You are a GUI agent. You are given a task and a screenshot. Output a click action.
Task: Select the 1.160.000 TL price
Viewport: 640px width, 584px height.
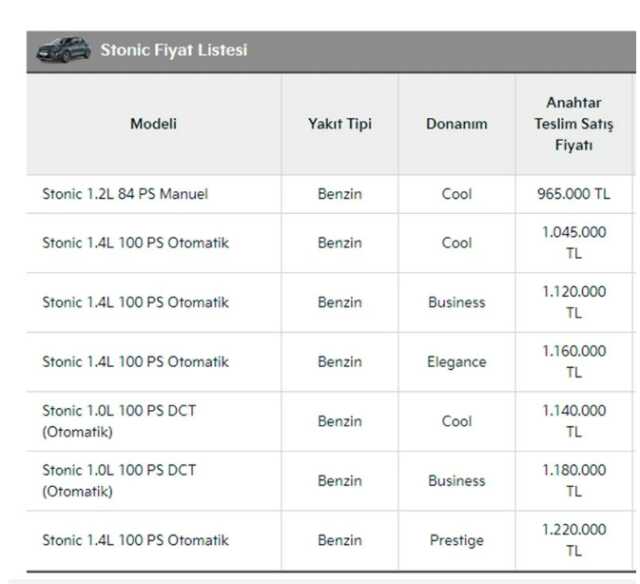click(x=574, y=361)
